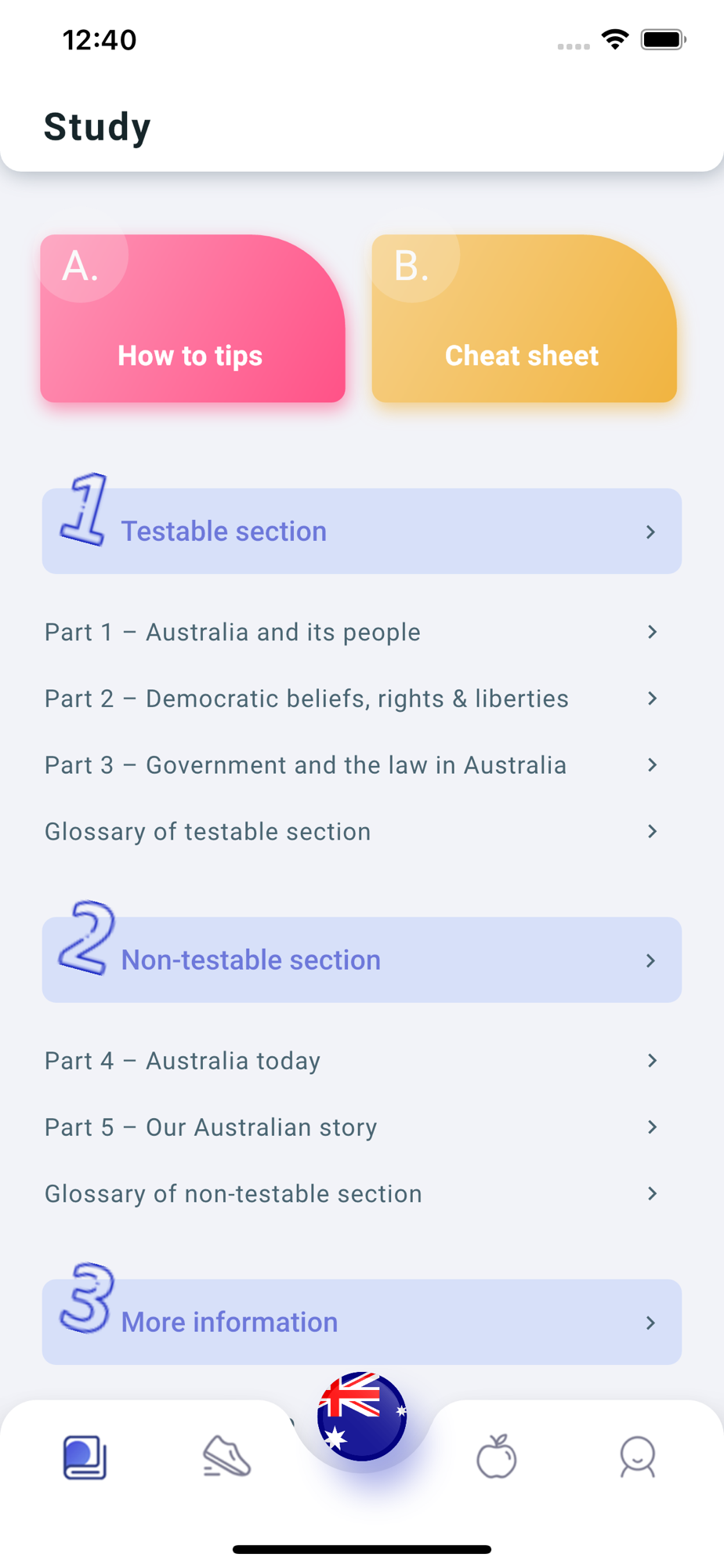
Task: Tap the number 1 section icon
Action: coord(85,510)
